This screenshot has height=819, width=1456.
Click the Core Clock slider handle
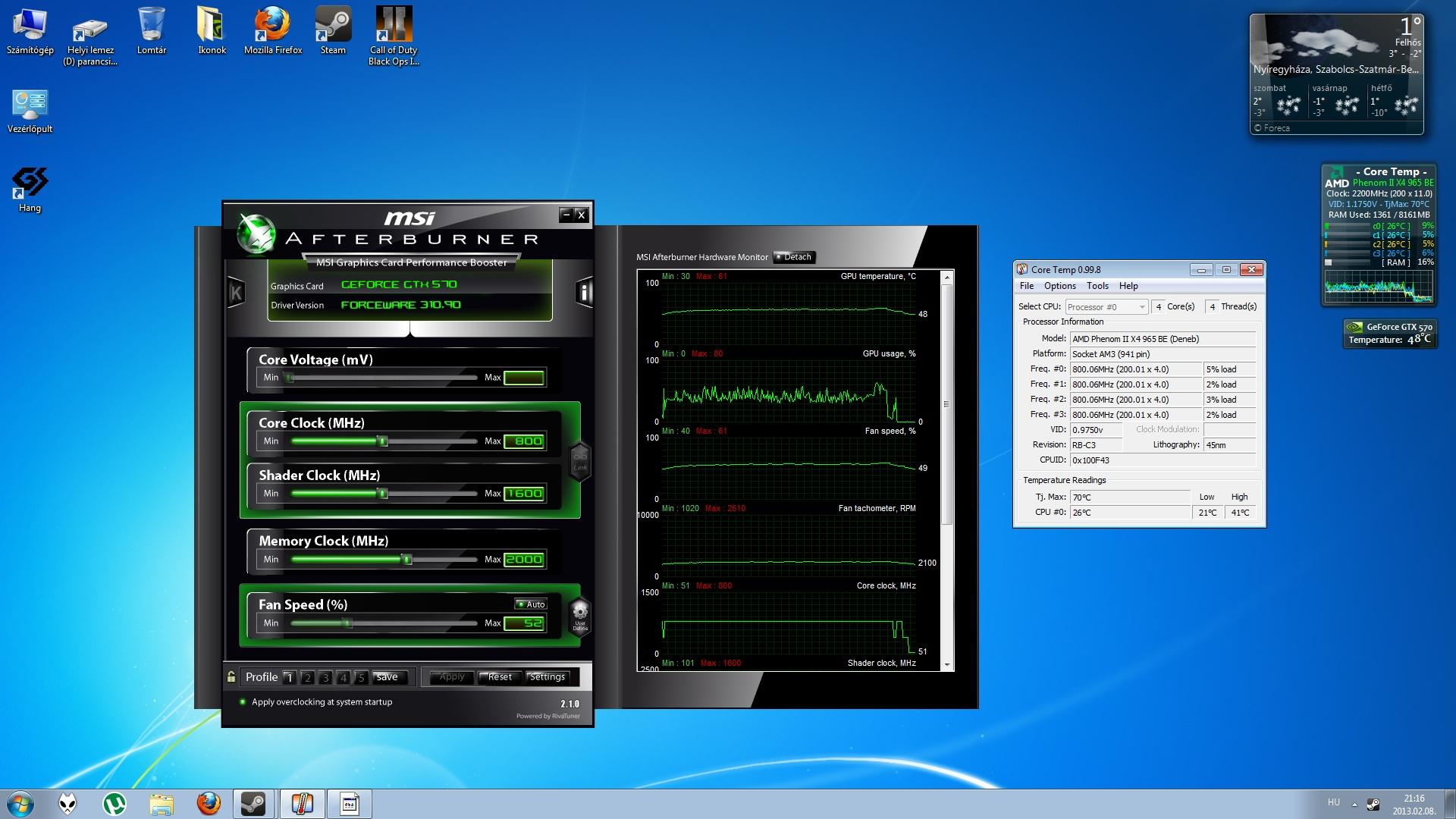(x=383, y=441)
